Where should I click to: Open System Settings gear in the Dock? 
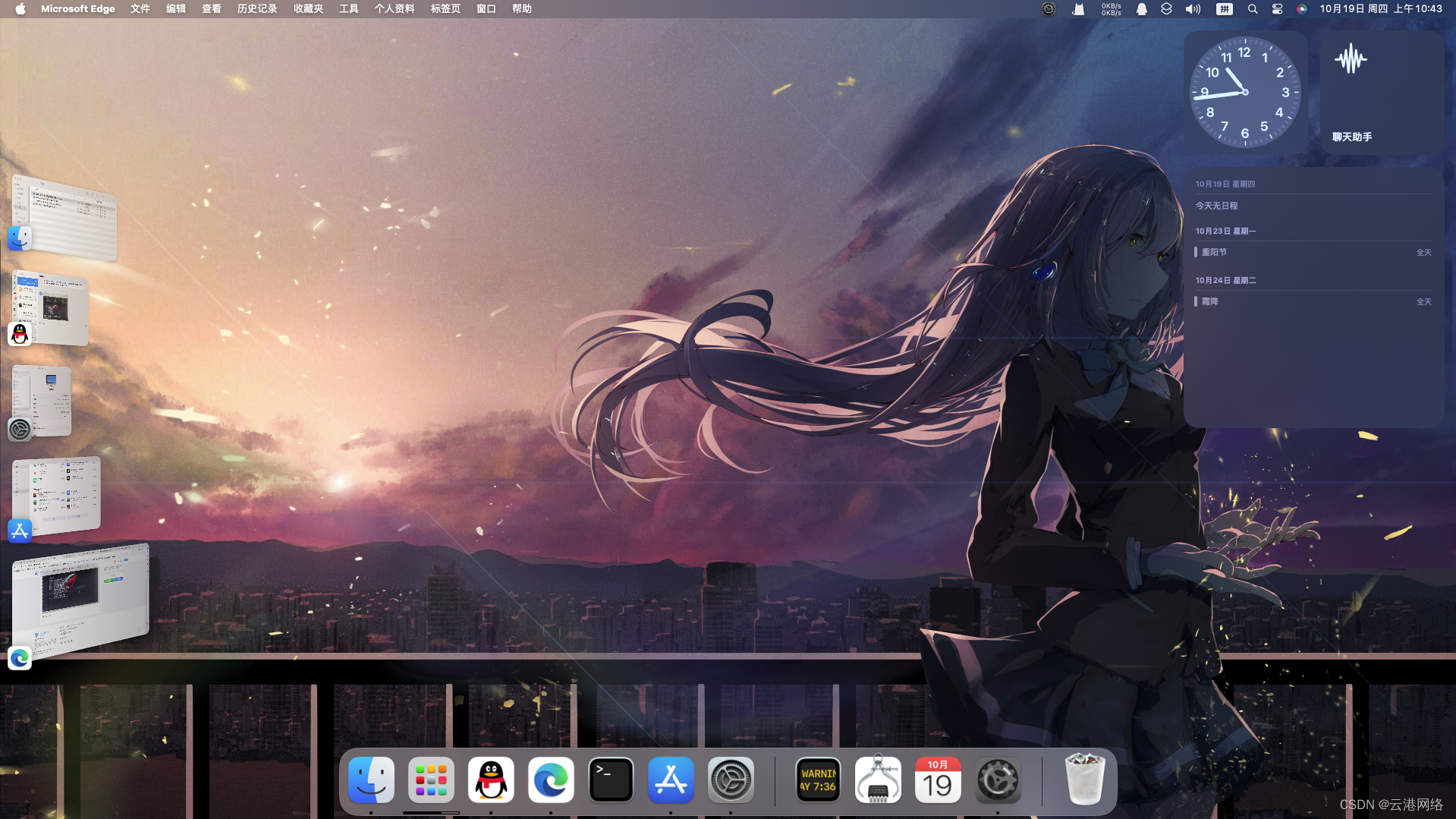click(x=731, y=780)
